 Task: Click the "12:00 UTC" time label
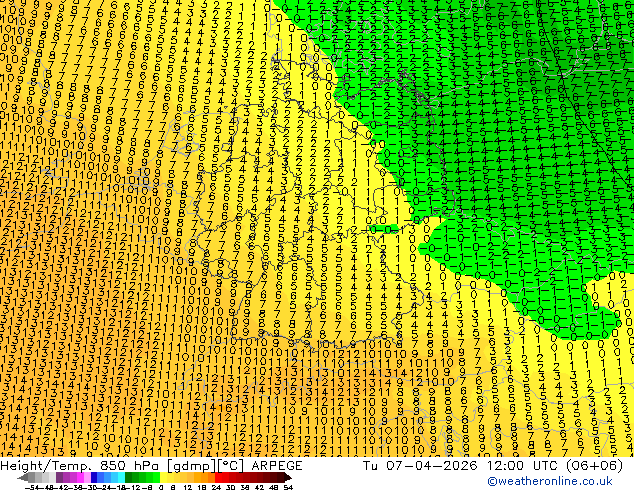(x=522, y=466)
